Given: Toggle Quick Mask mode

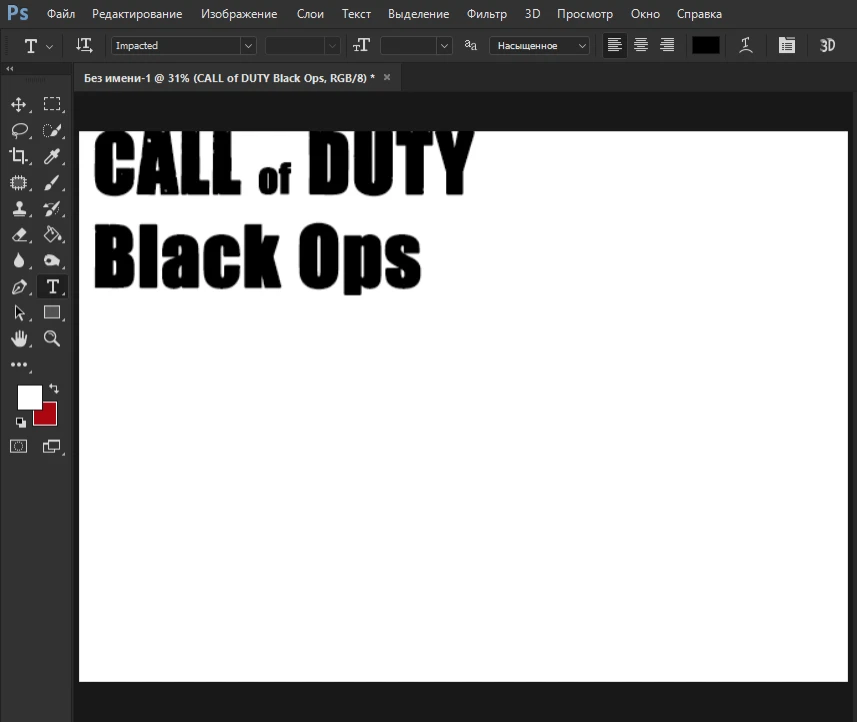Looking at the screenshot, I should coord(18,446).
